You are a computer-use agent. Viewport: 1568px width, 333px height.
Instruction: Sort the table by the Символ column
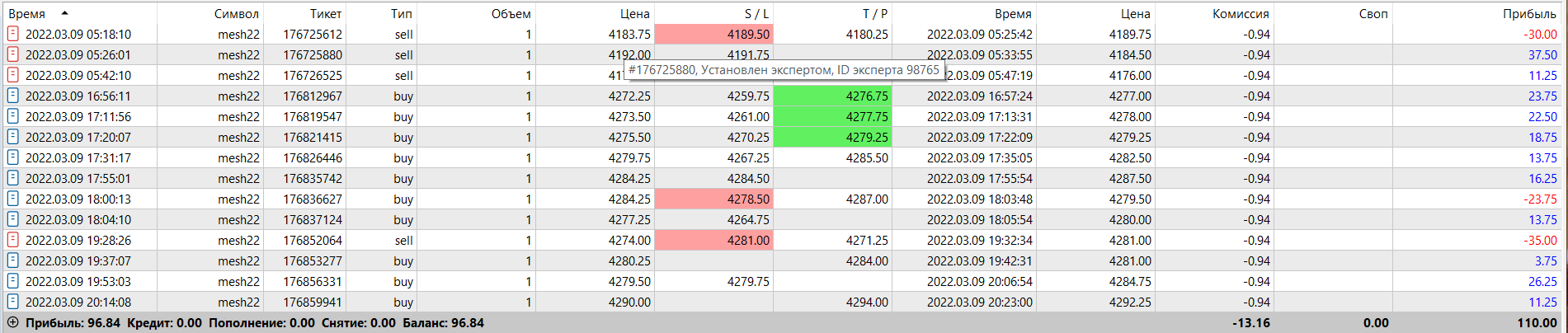point(236,13)
